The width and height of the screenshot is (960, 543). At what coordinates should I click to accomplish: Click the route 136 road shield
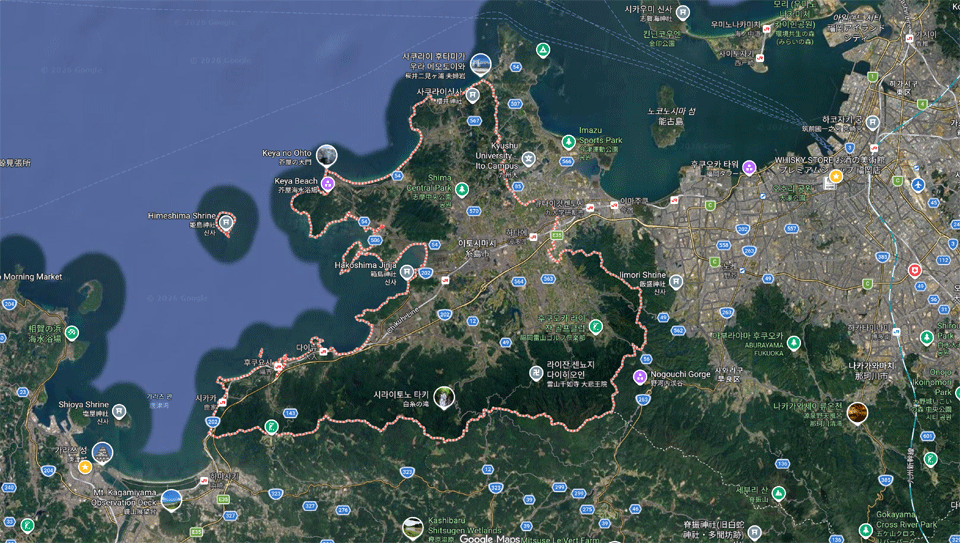[782, 463]
